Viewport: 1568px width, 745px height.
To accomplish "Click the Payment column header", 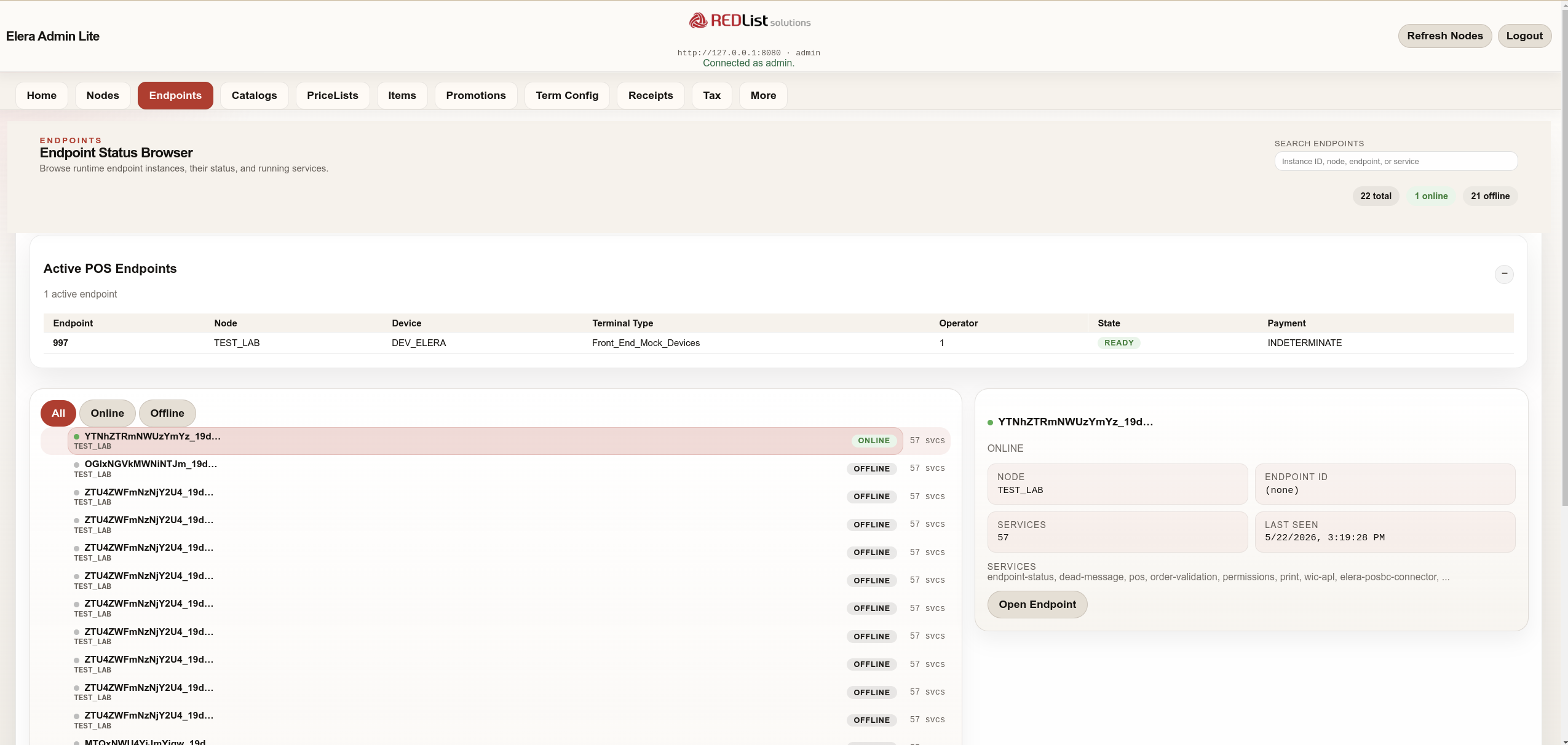I will (1286, 323).
